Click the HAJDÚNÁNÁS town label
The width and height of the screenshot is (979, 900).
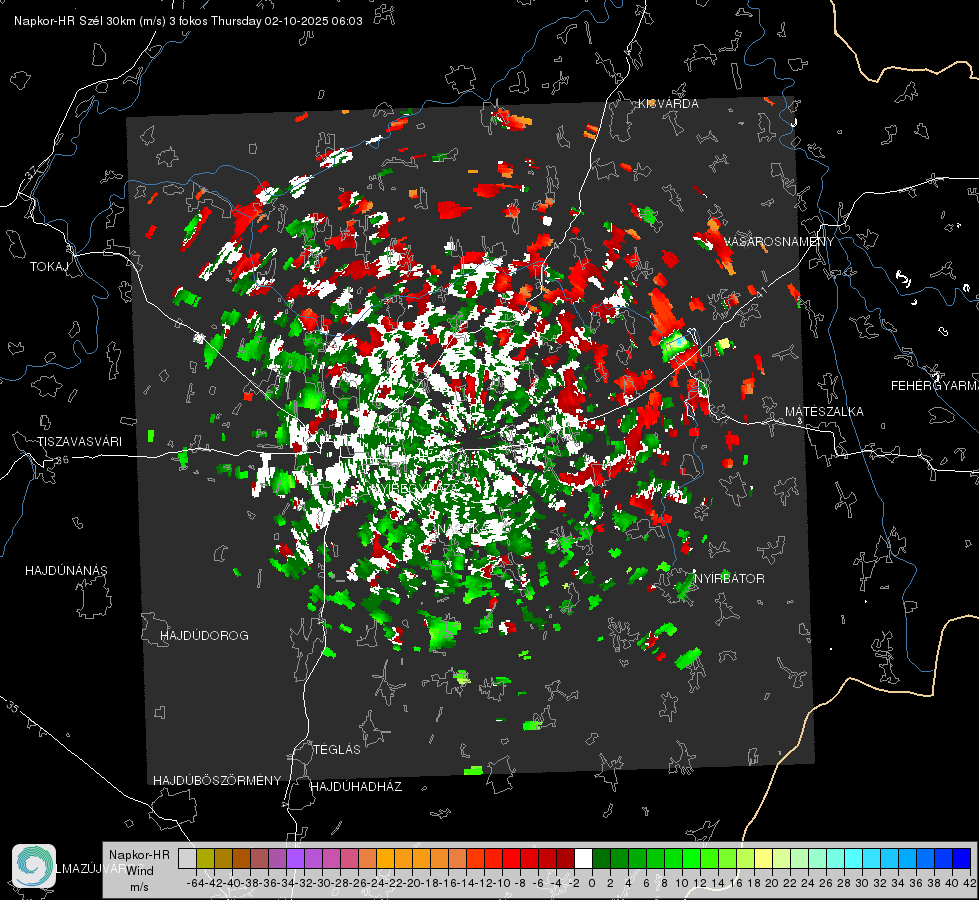click(66, 570)
